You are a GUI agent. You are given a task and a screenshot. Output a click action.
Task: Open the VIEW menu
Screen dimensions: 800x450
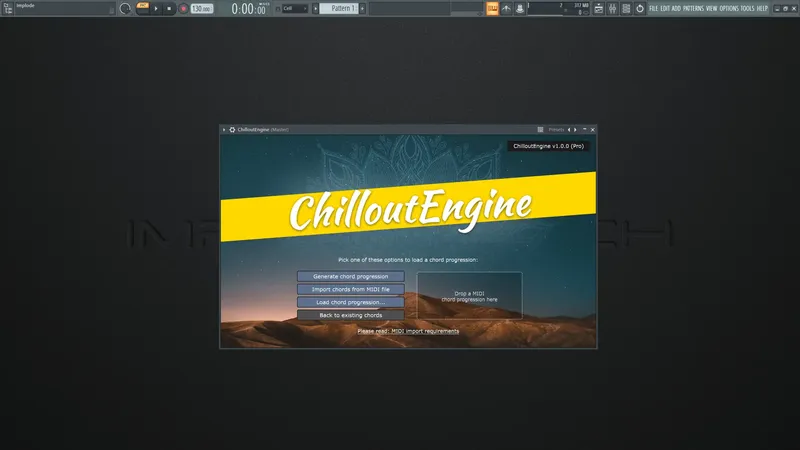pos(712,9)
